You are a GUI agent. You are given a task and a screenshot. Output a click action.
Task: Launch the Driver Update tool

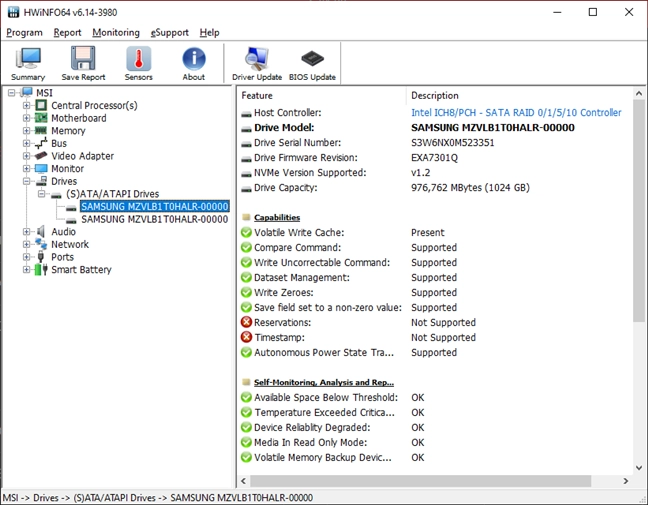257,64
